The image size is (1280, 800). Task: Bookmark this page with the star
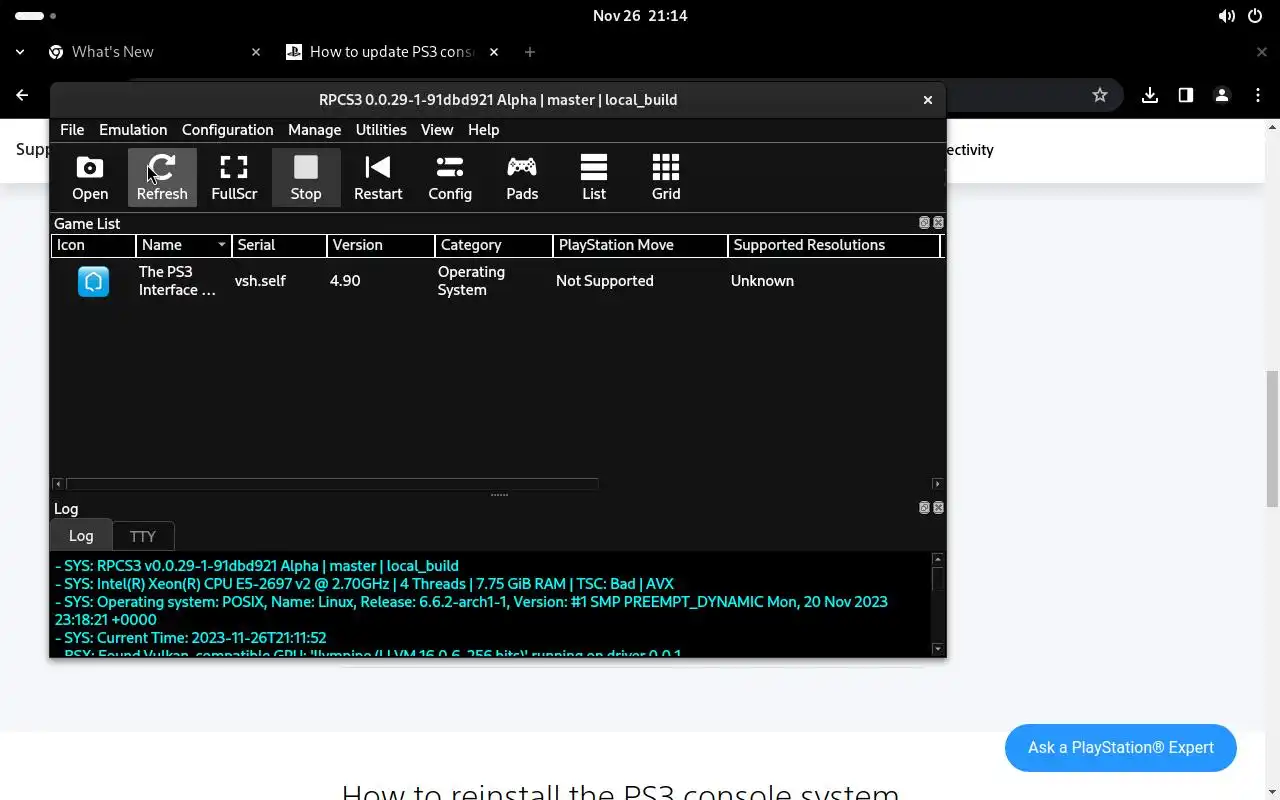pos(1100,95)
